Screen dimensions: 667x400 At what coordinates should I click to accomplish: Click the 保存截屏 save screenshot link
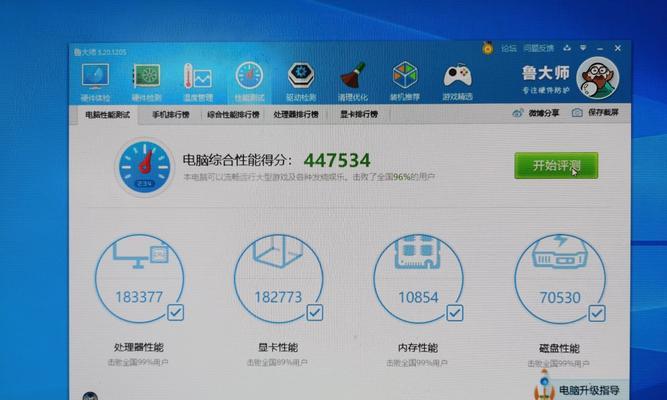603,113
